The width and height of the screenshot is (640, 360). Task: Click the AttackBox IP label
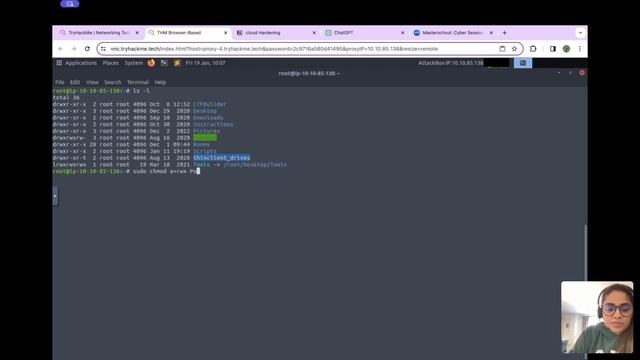(451, 63)
